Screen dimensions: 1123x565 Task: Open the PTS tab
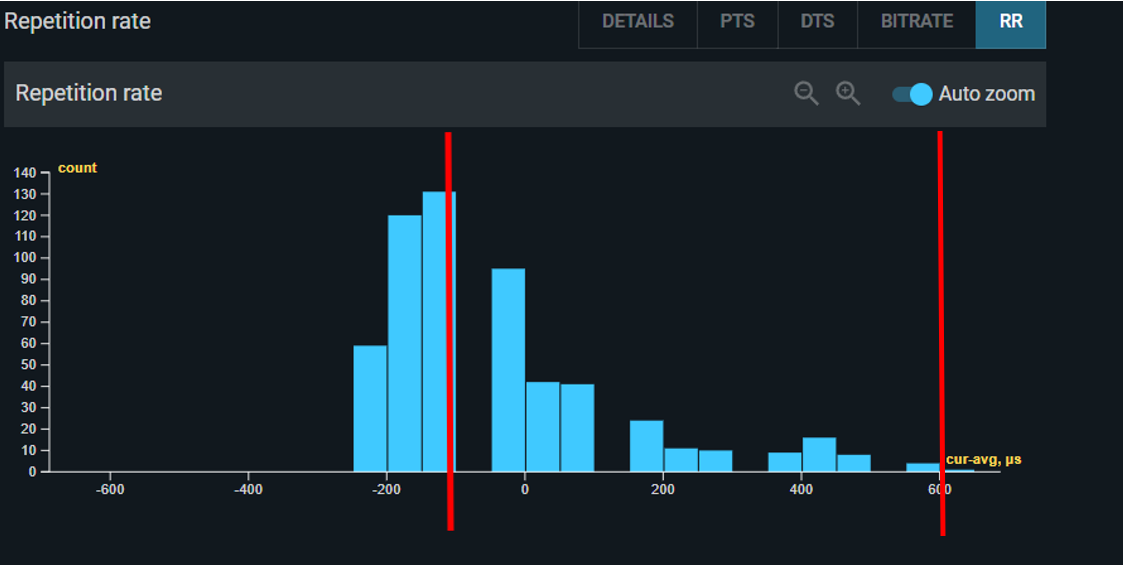click(737, 21)
